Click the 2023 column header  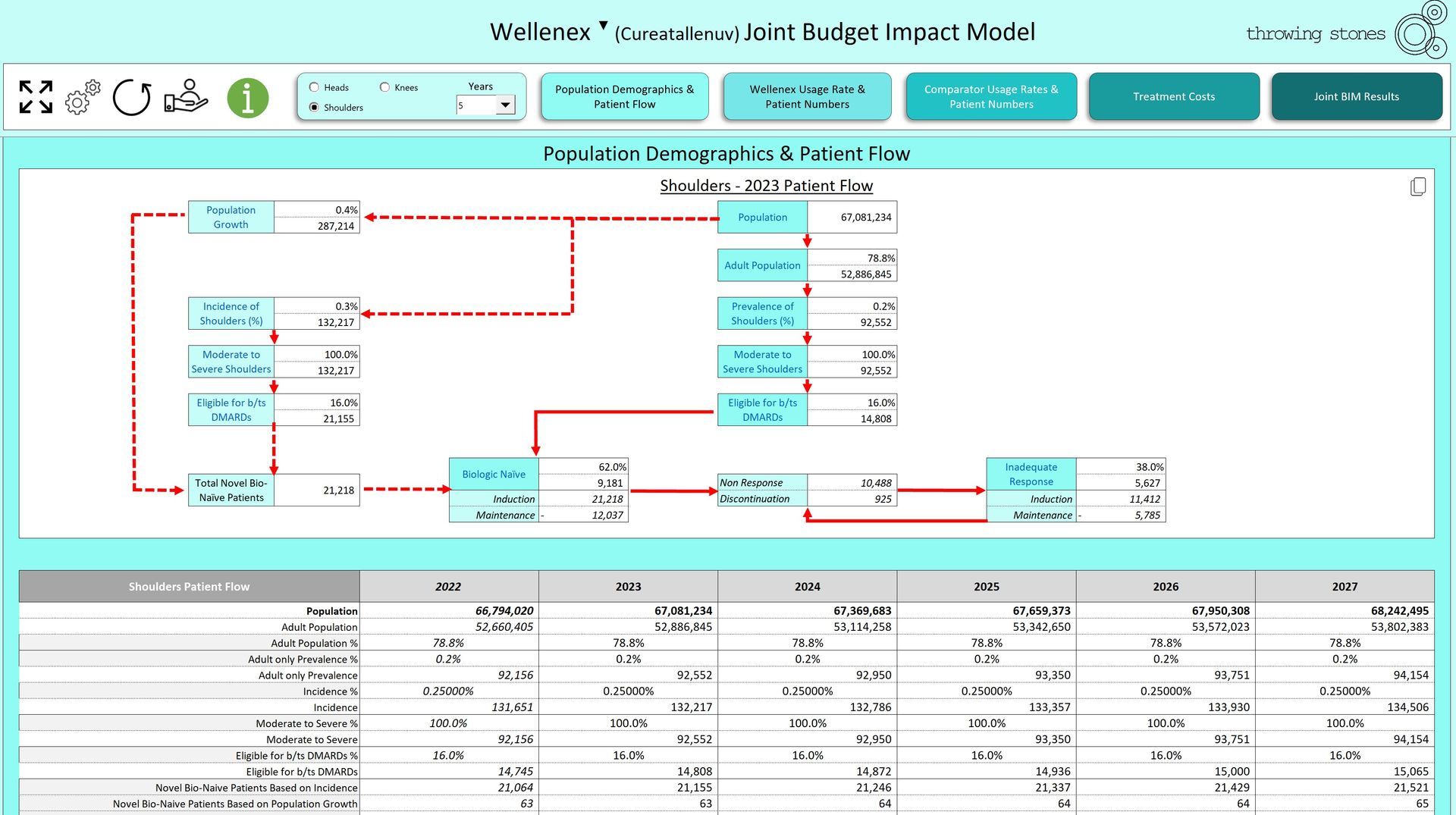[629, 587]
